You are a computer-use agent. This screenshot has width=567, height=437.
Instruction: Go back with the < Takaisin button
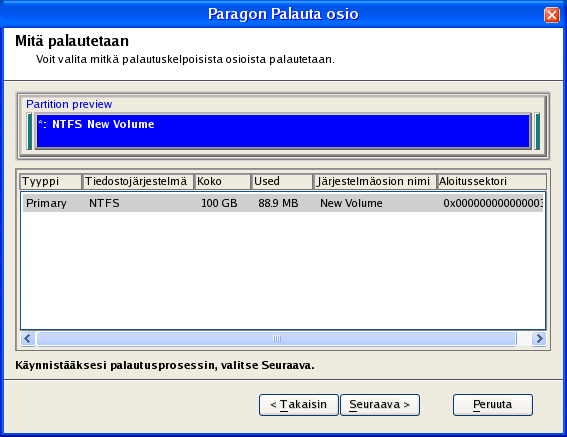pos(299,405)
